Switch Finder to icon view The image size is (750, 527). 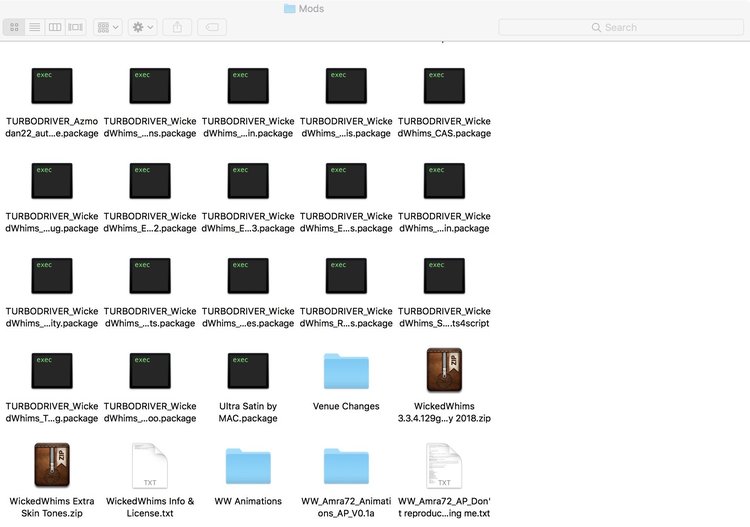point(14,27)
